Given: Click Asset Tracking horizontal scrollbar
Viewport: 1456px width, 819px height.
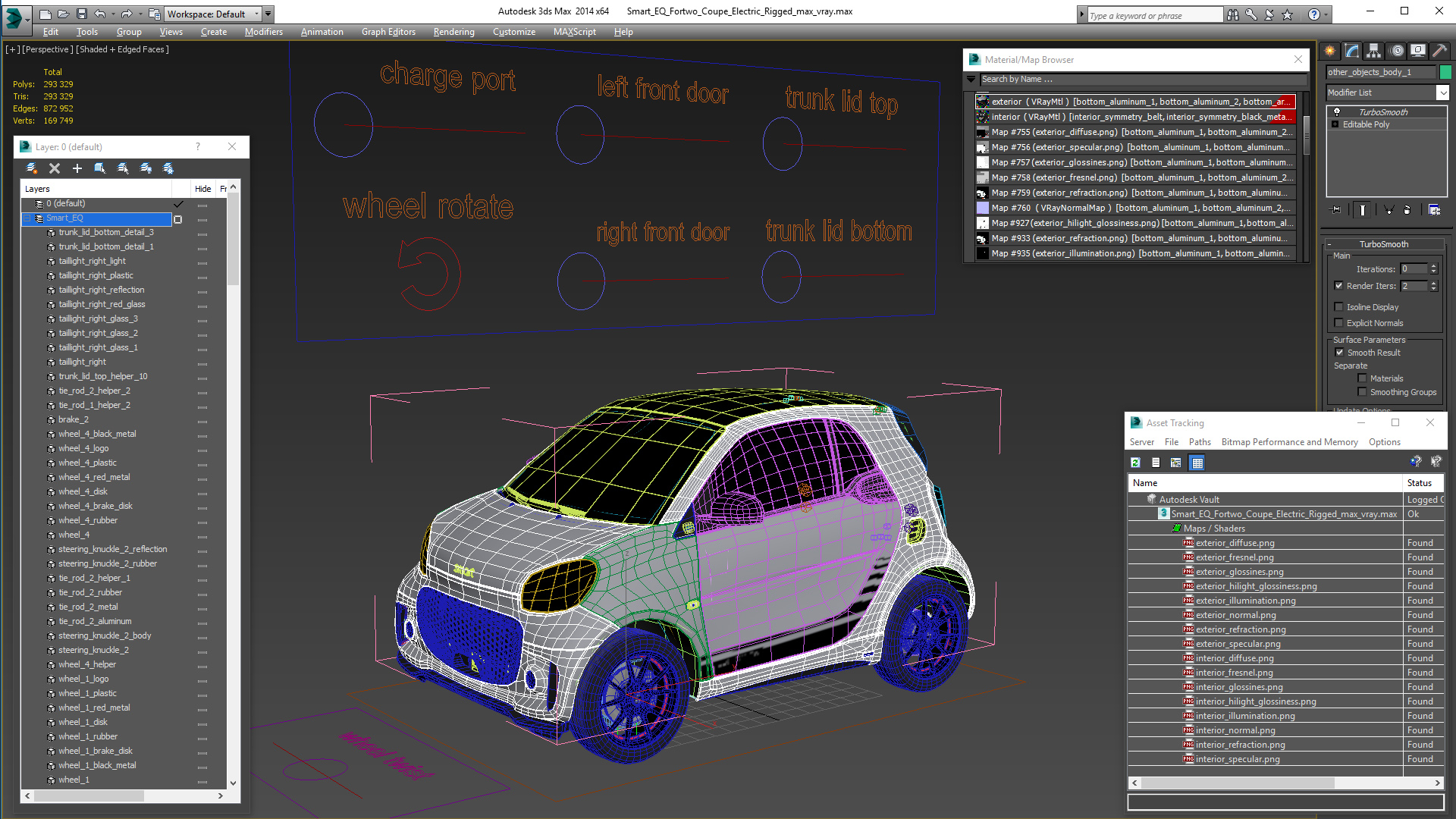Looking at the screenshot, I should coord(1285,783).
